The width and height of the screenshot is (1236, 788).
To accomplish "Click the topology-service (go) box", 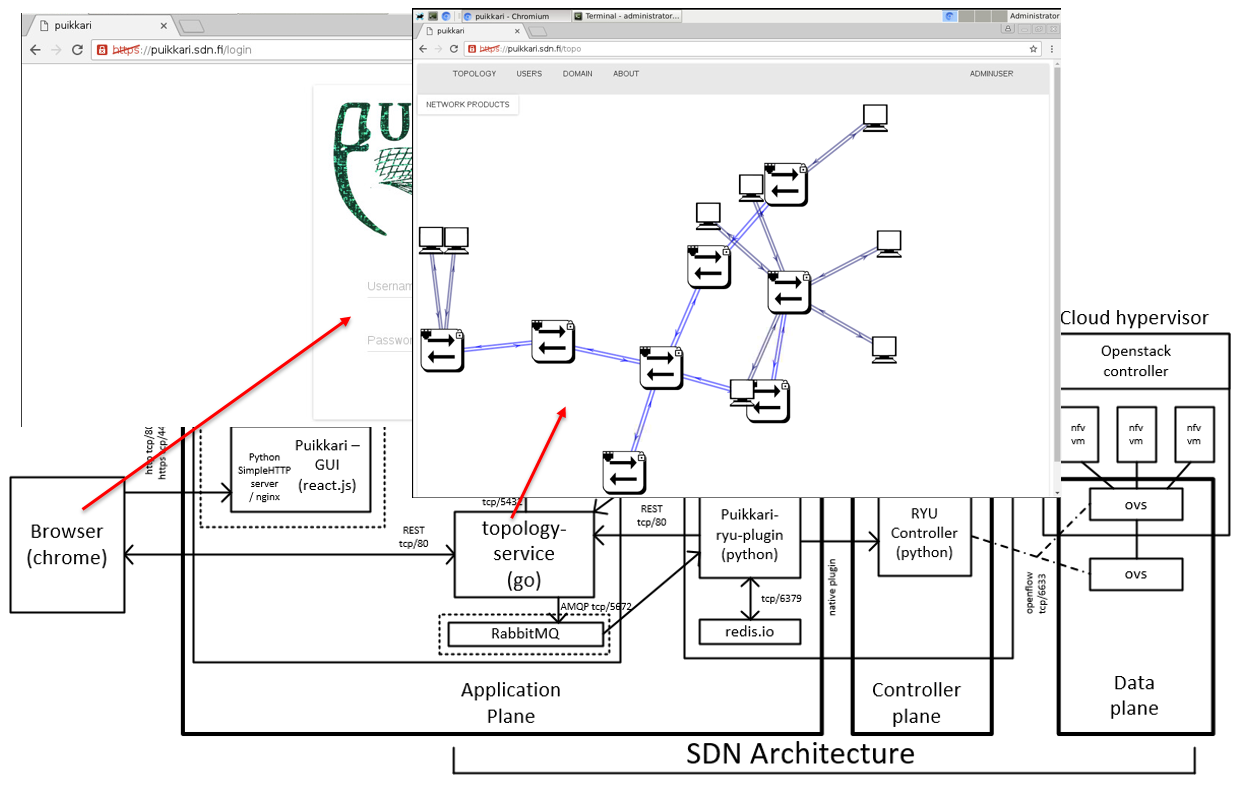I will click(x=525, y=554).
